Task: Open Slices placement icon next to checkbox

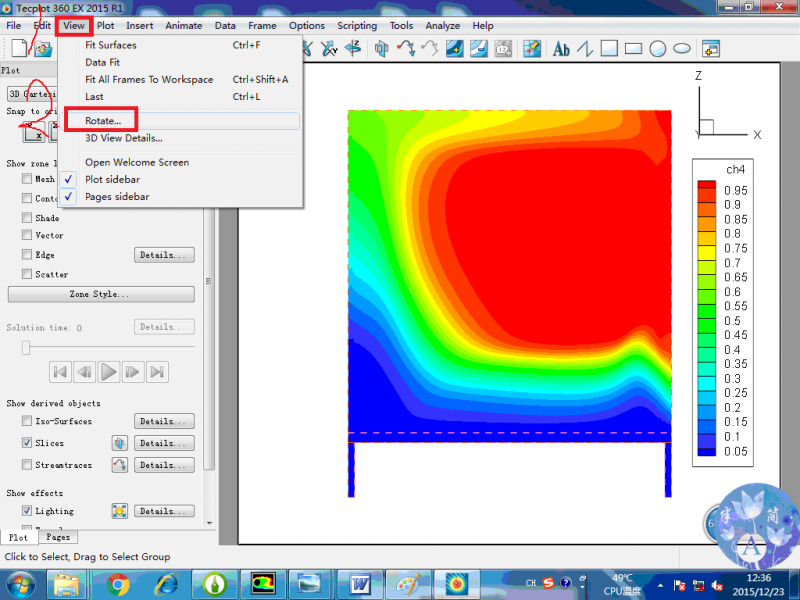Action: 119,443
